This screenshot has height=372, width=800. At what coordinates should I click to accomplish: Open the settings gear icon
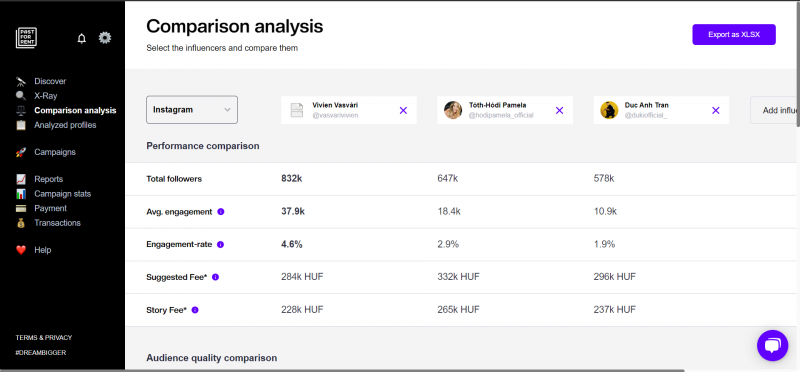click(x=105, y=38)
